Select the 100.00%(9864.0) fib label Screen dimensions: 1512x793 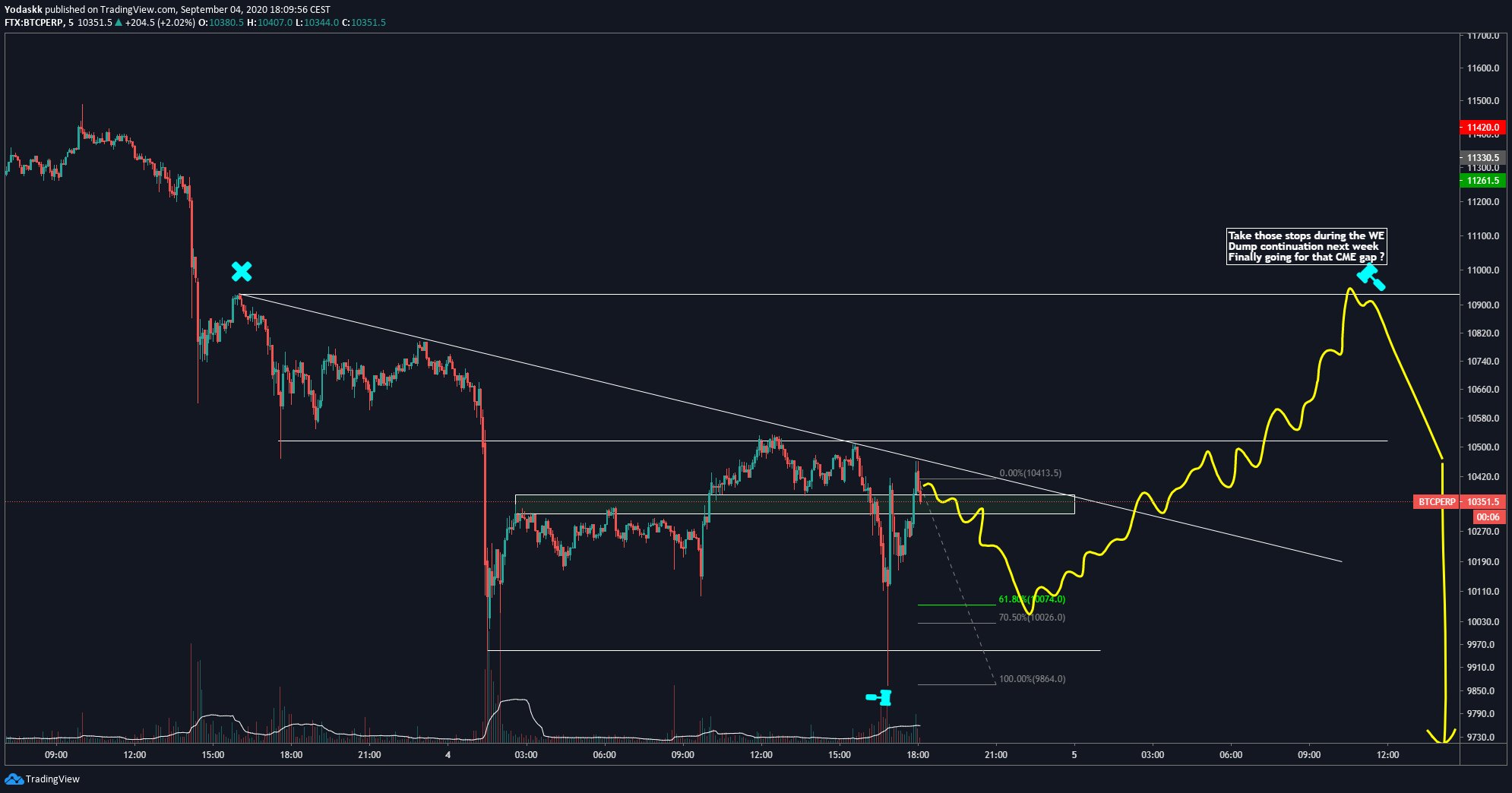pos(1032,679)
